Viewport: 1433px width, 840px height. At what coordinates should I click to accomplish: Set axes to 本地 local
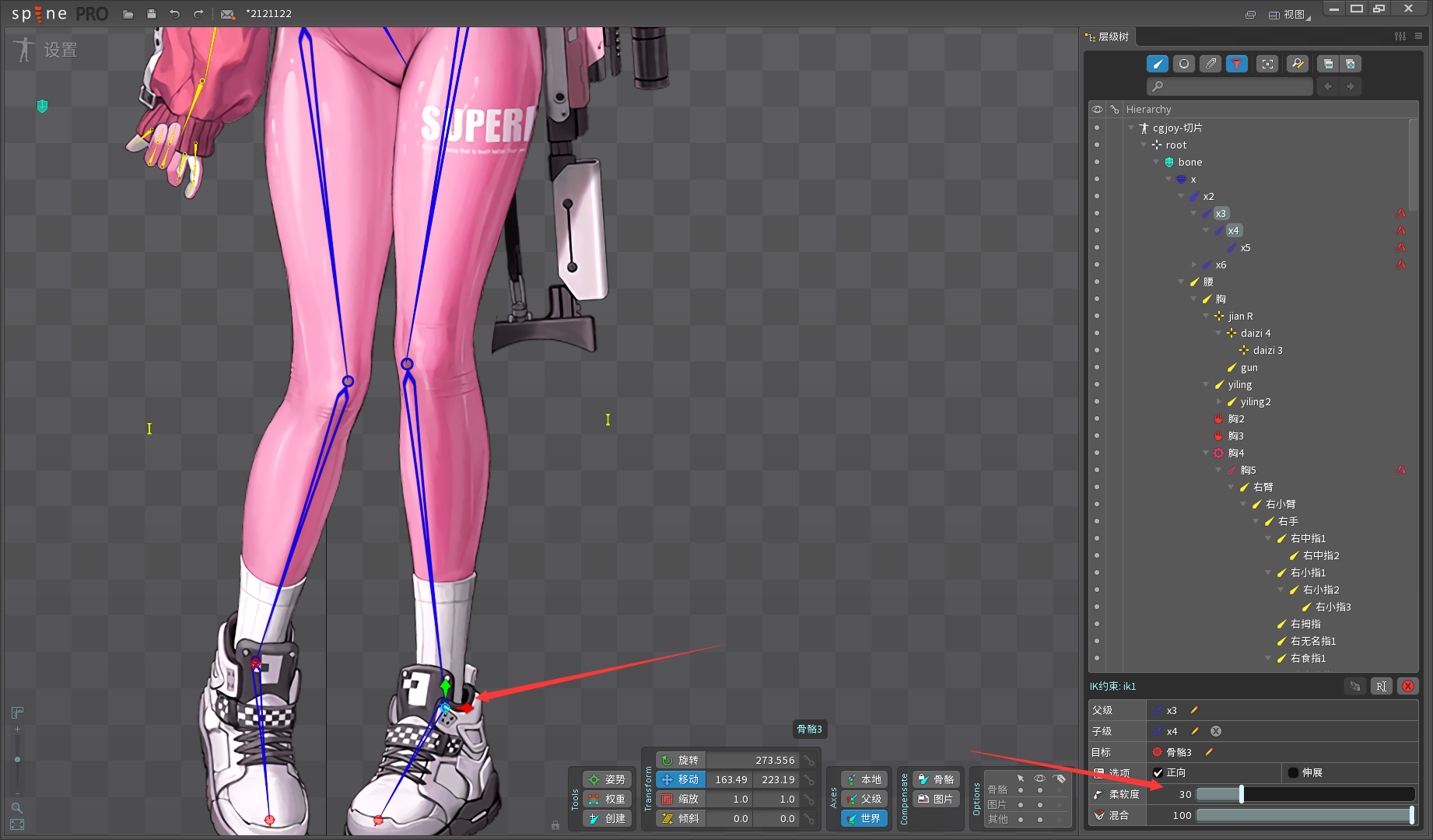864,779
